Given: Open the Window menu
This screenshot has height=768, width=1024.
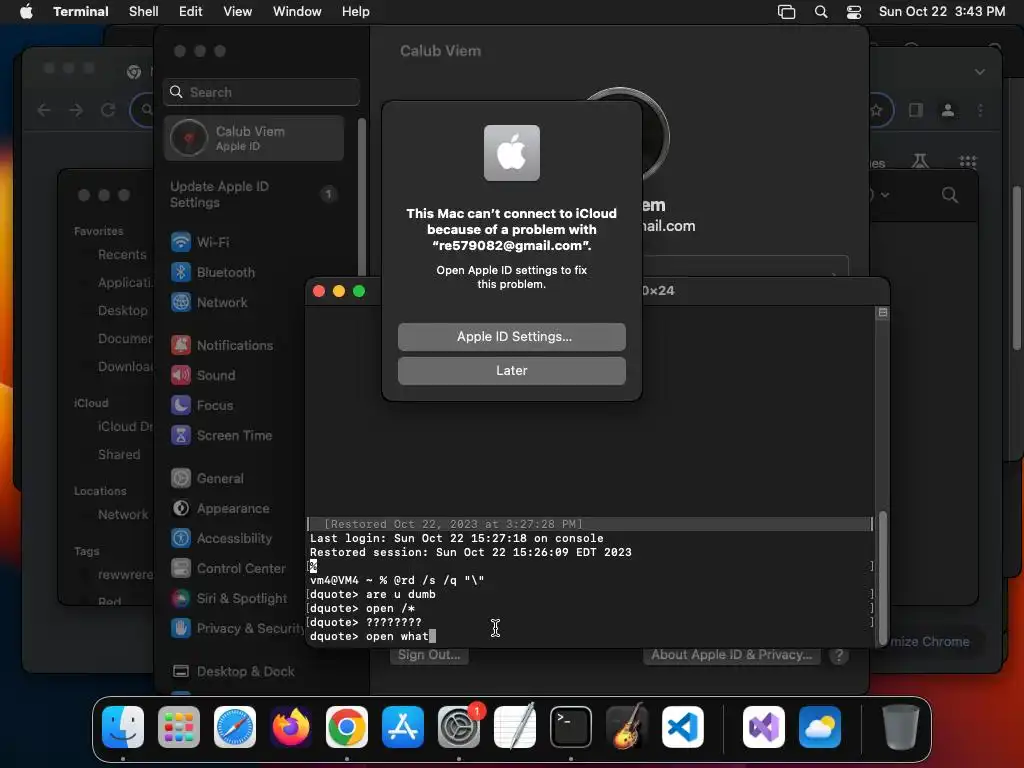Looking at the screenshot, I should (x=297, y=12).
